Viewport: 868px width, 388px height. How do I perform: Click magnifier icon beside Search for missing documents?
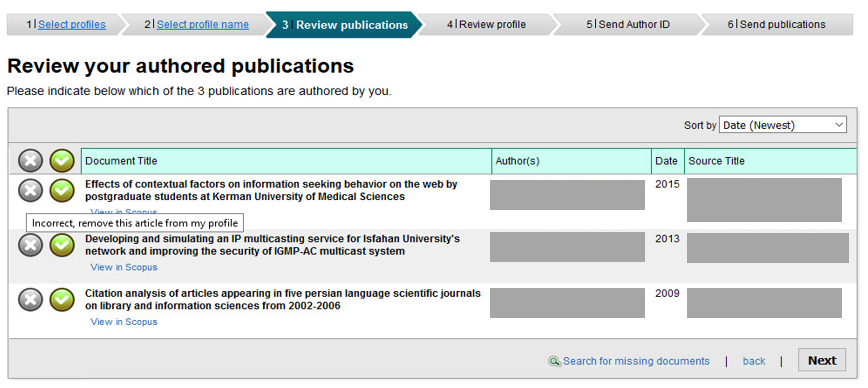tap(554, 361)
